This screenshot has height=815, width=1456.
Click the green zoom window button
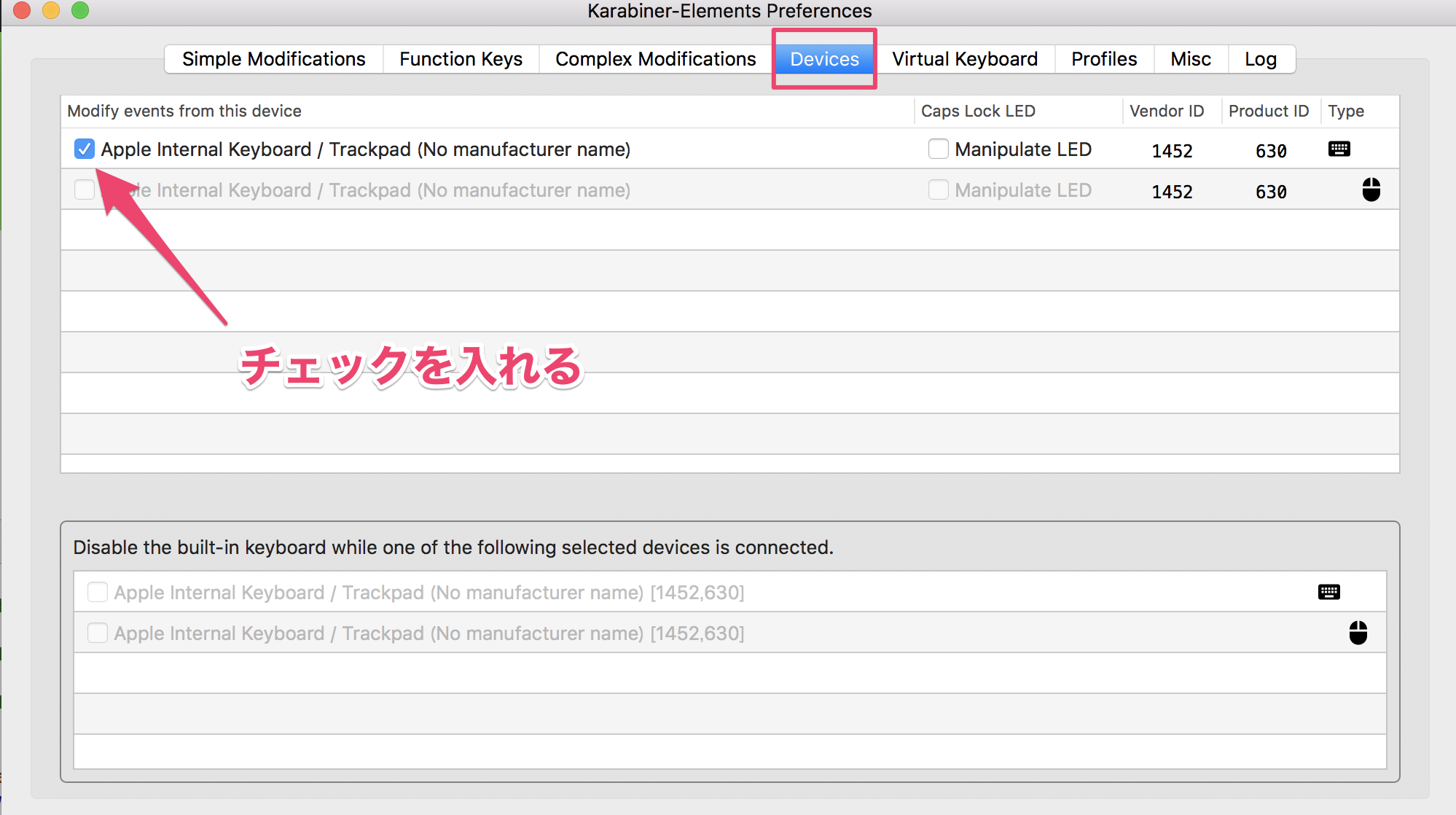click(x=80, y=10)
